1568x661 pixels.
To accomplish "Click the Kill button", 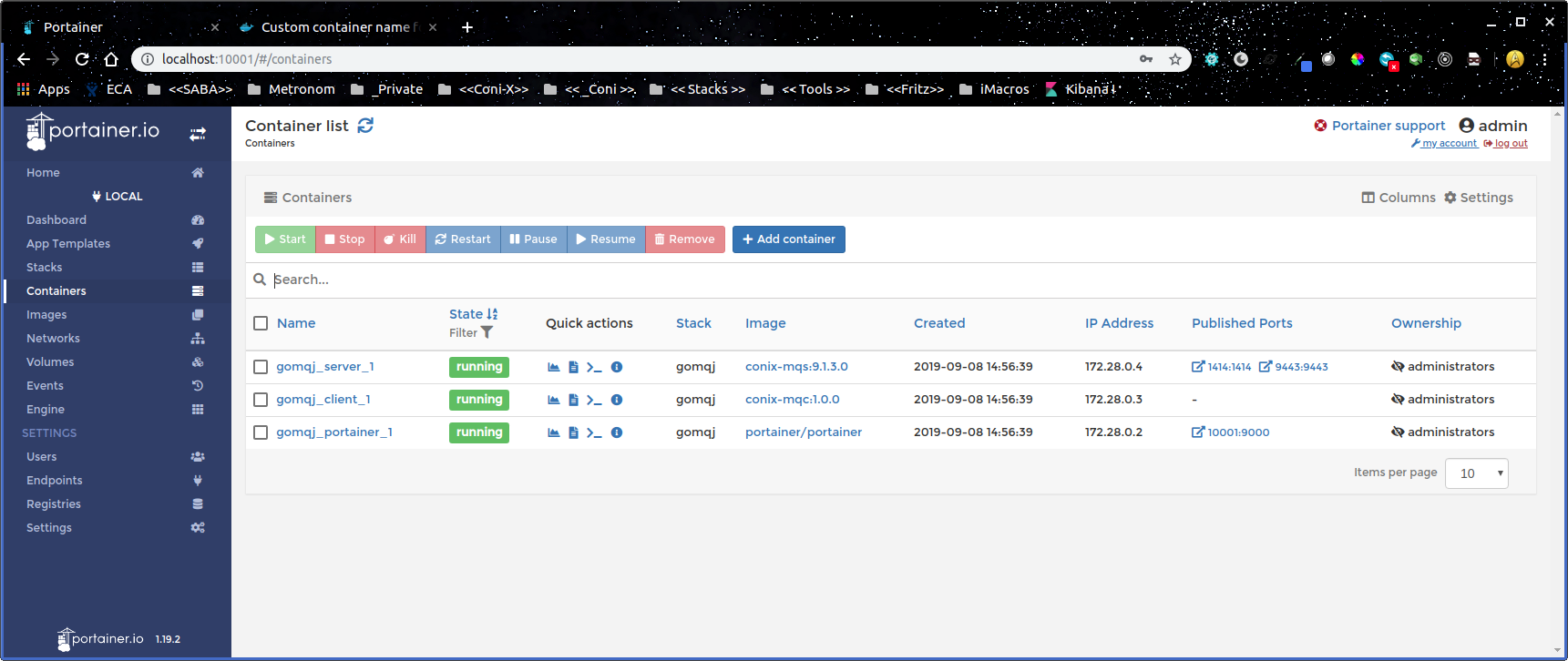I will 400,239.
